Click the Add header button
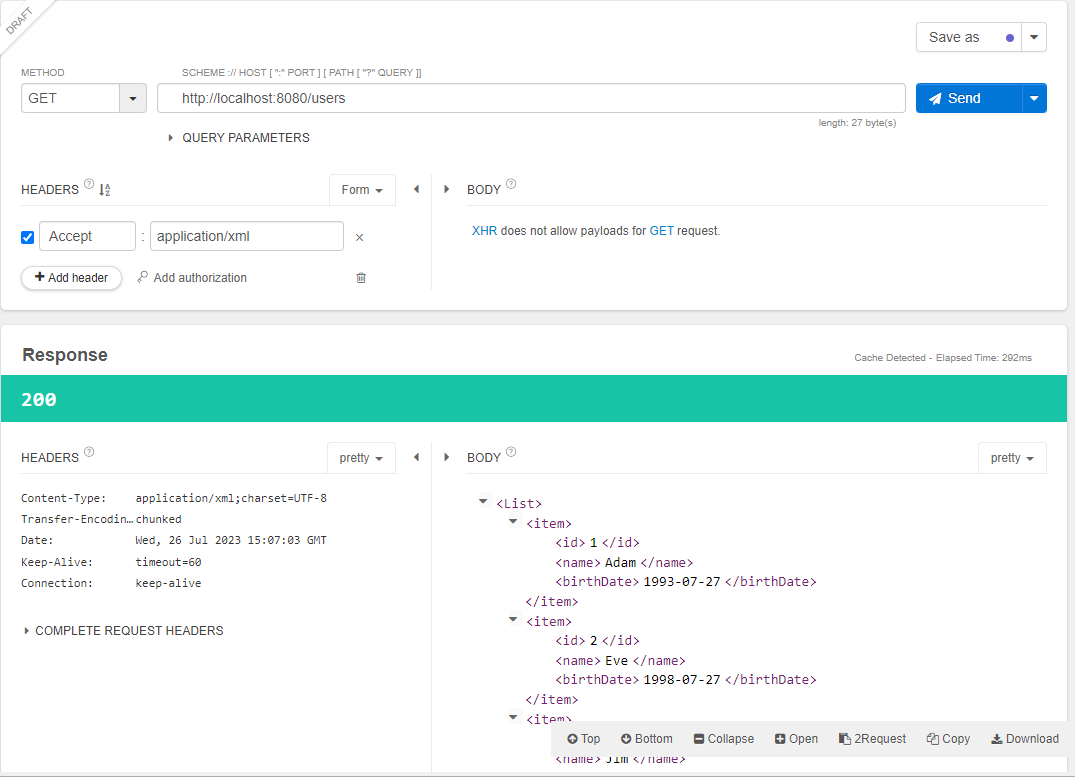Image resolution: width=1075 pixels, height=777 pixels. pyautogui.click(x=71, y=278)
